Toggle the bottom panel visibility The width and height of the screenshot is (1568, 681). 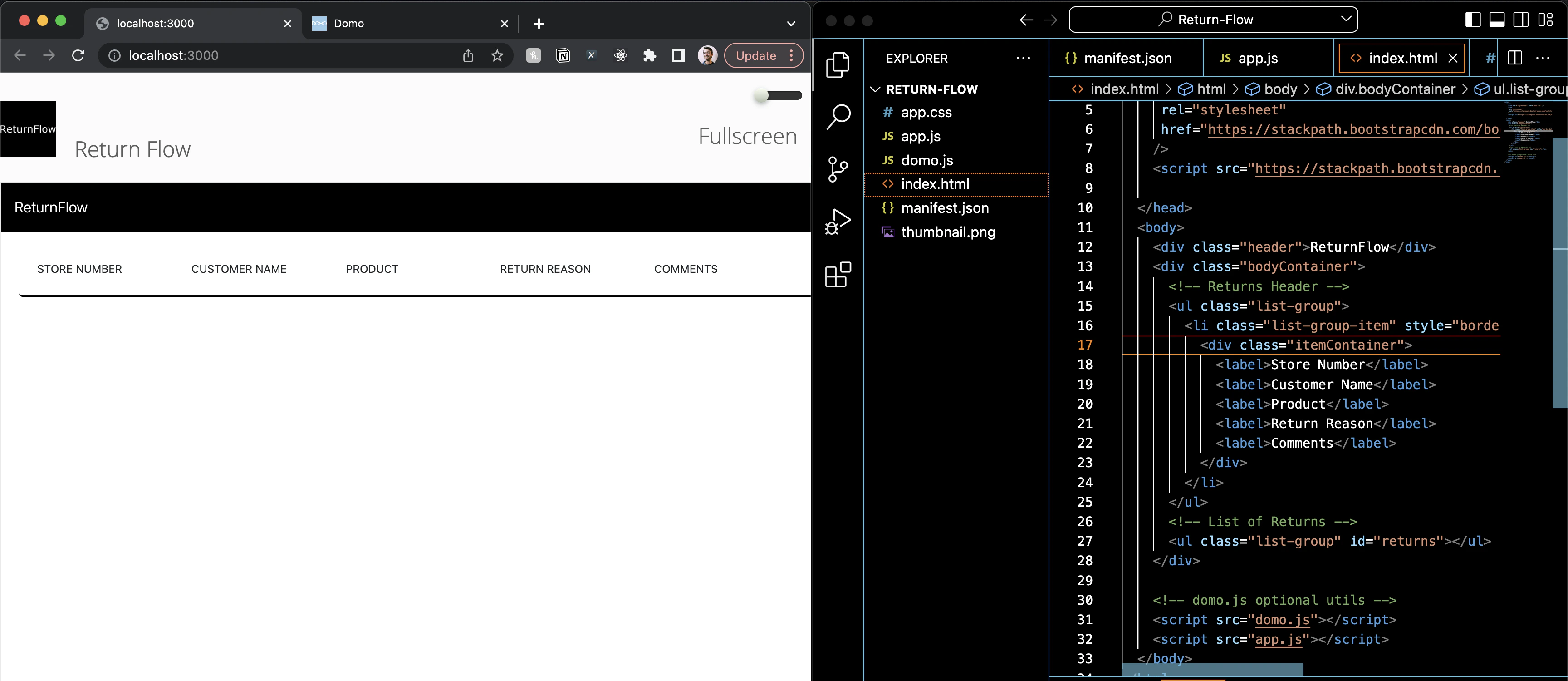(1497, 19)
